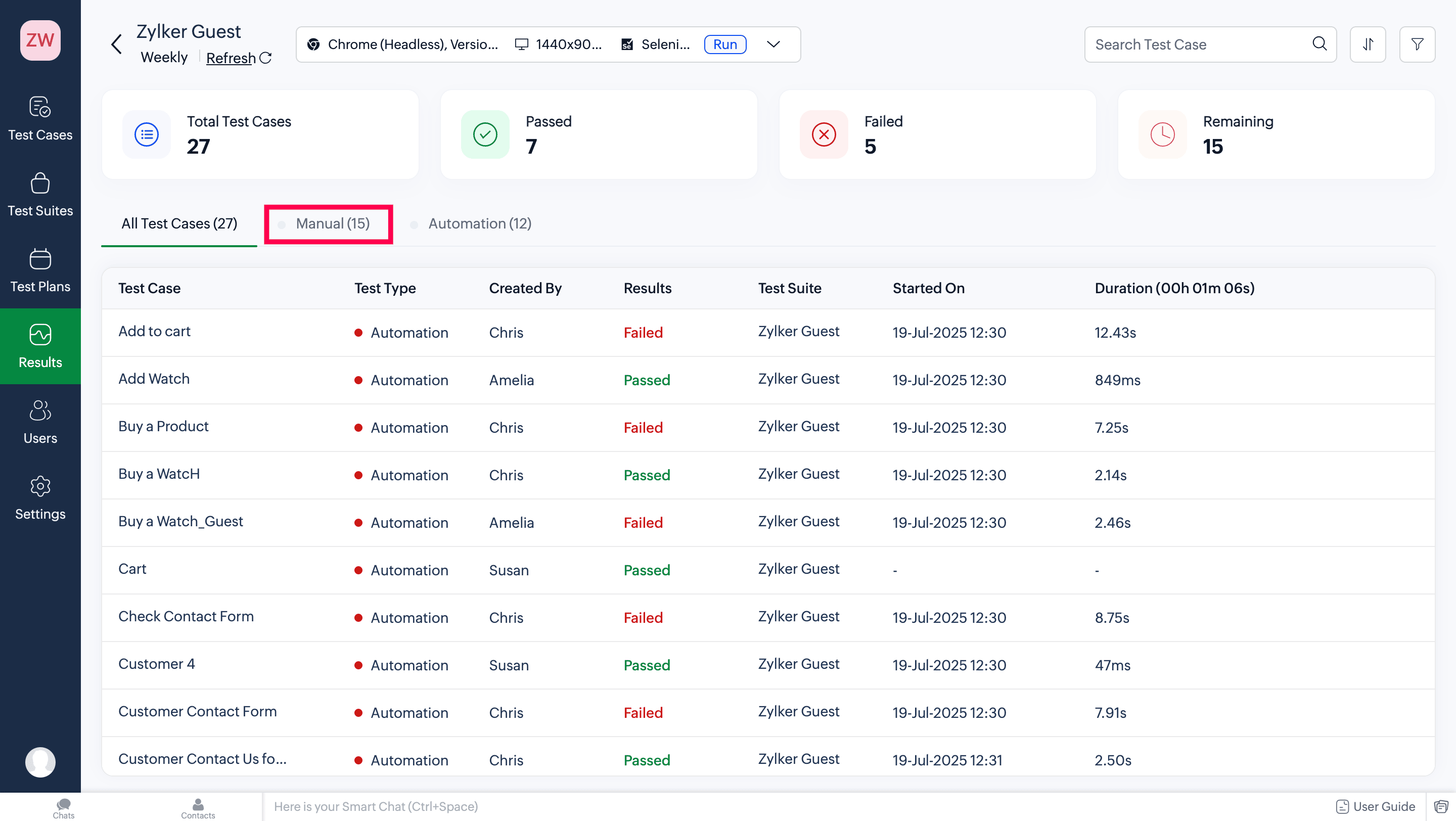Open Test Suites in the sidebar
Image resolution: width=1456 pixels, height=821 pixels.
(x=40, y=194)
